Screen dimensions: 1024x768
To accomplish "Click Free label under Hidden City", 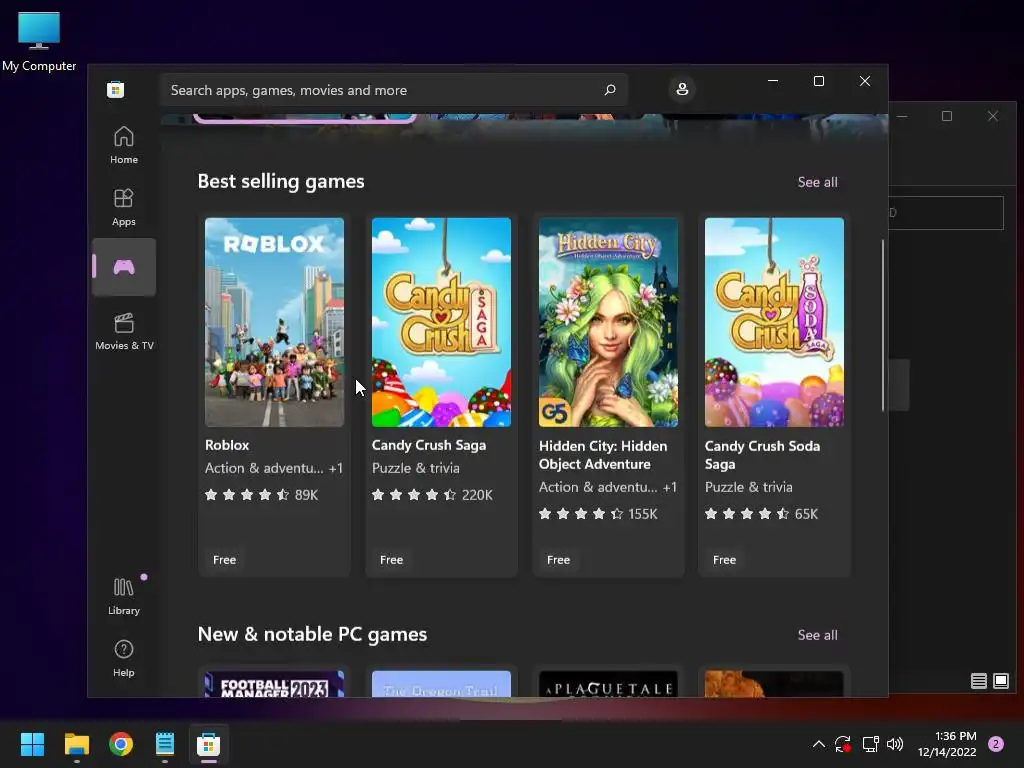I will click(x=558, y=560).
